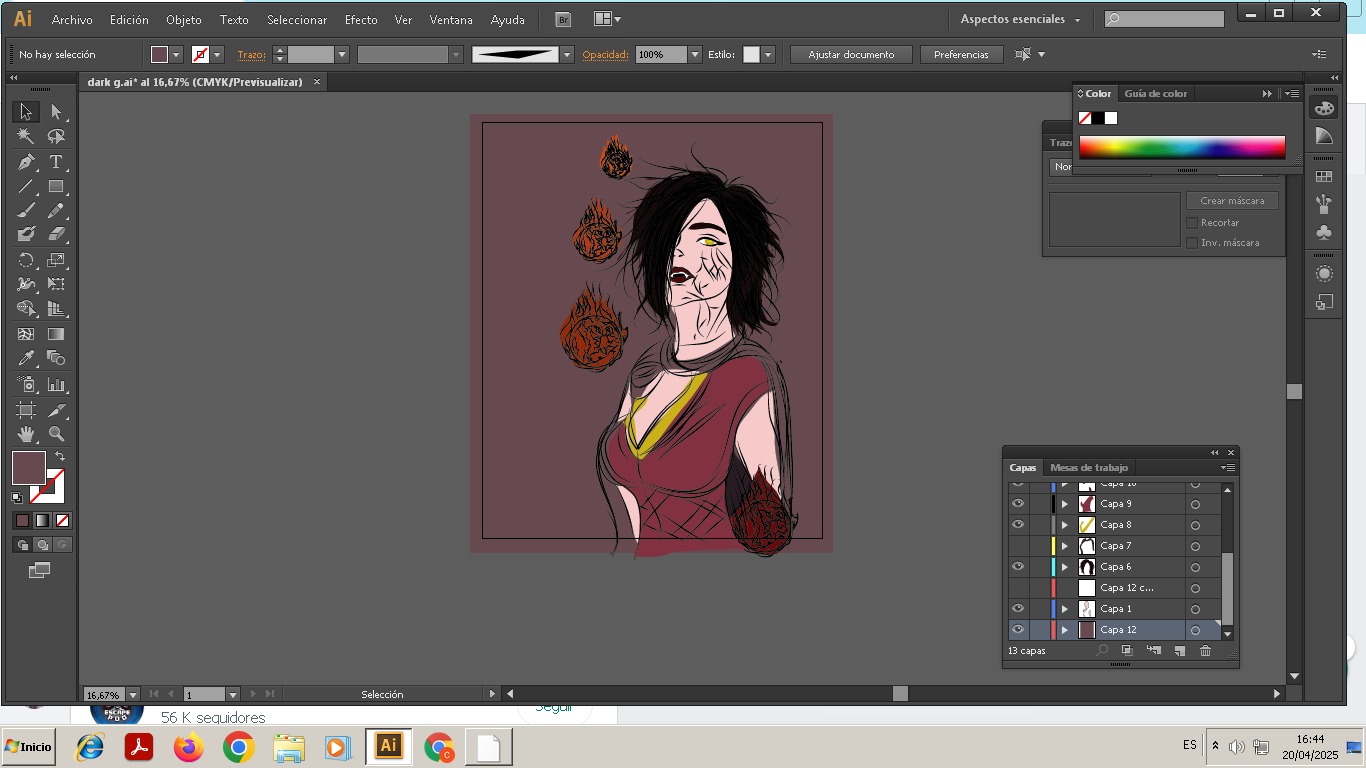Select the Eraser tool
1366x768 pixels.
click(x=56, y=234)
